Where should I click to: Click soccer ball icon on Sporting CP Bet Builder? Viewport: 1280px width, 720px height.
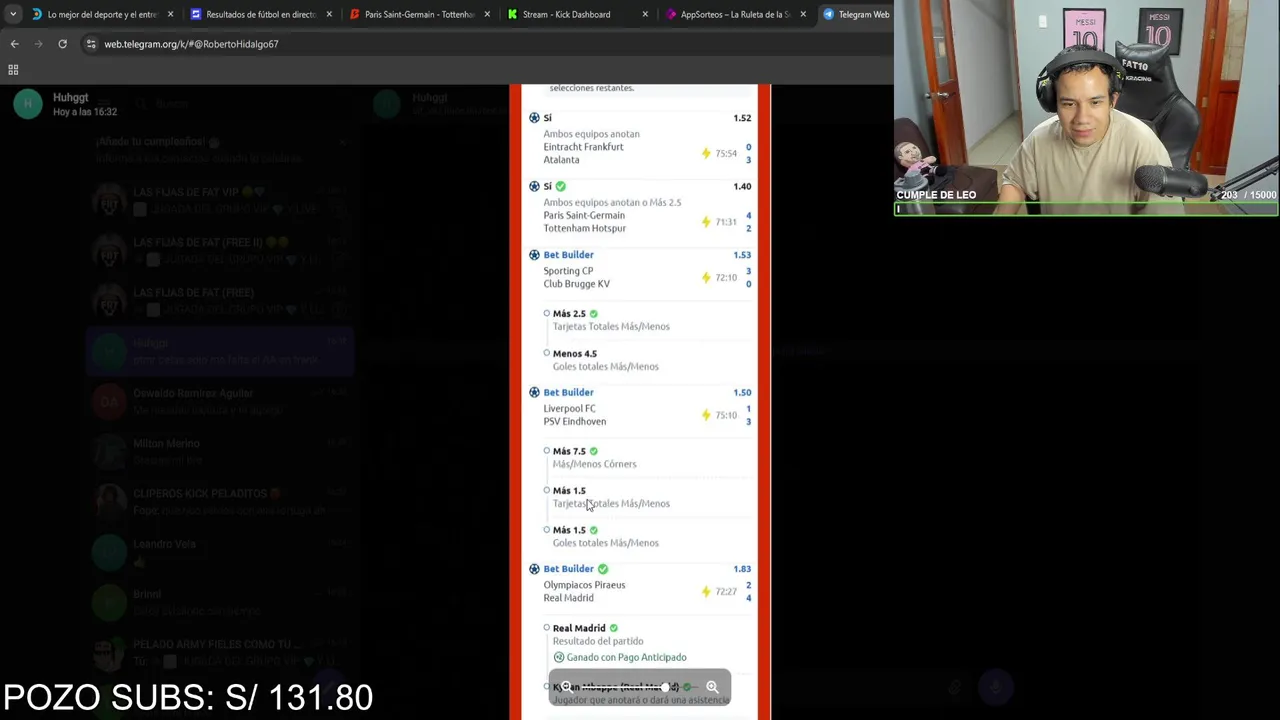(x=534, y=255)
